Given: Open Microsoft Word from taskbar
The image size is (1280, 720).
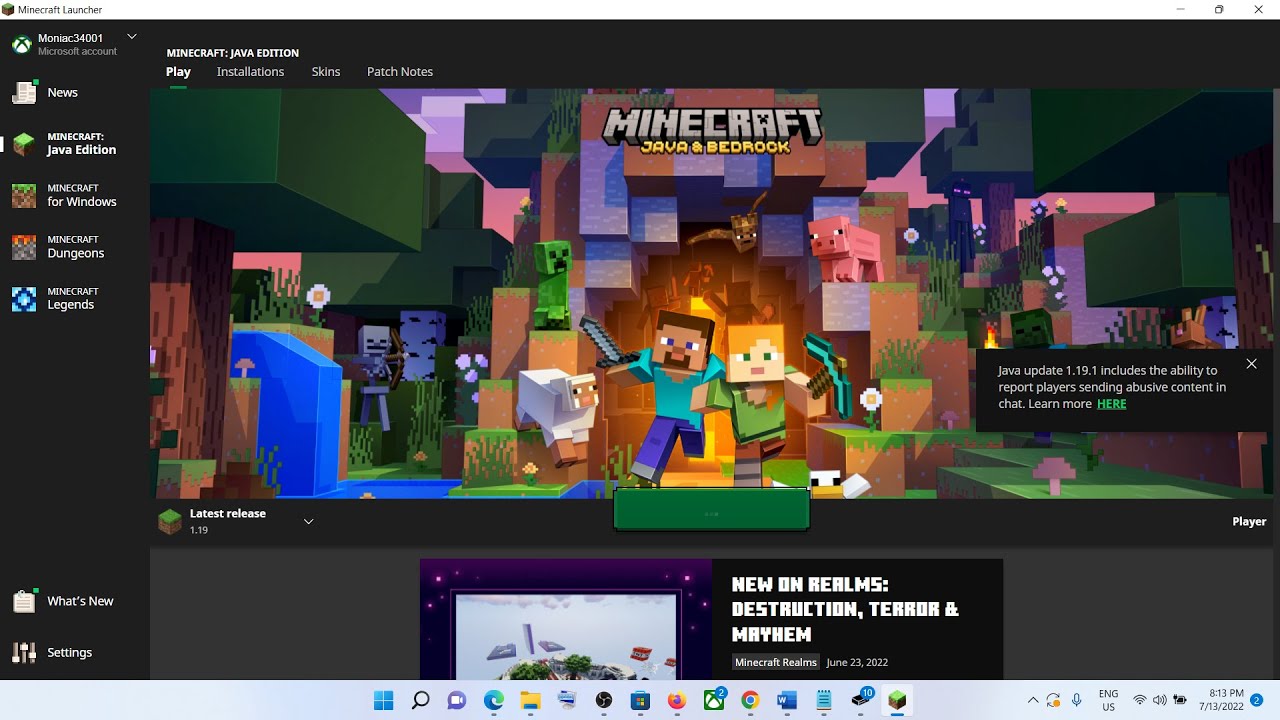Looking at the screenshot, I should pyautogui.click(x=787, y=700).
